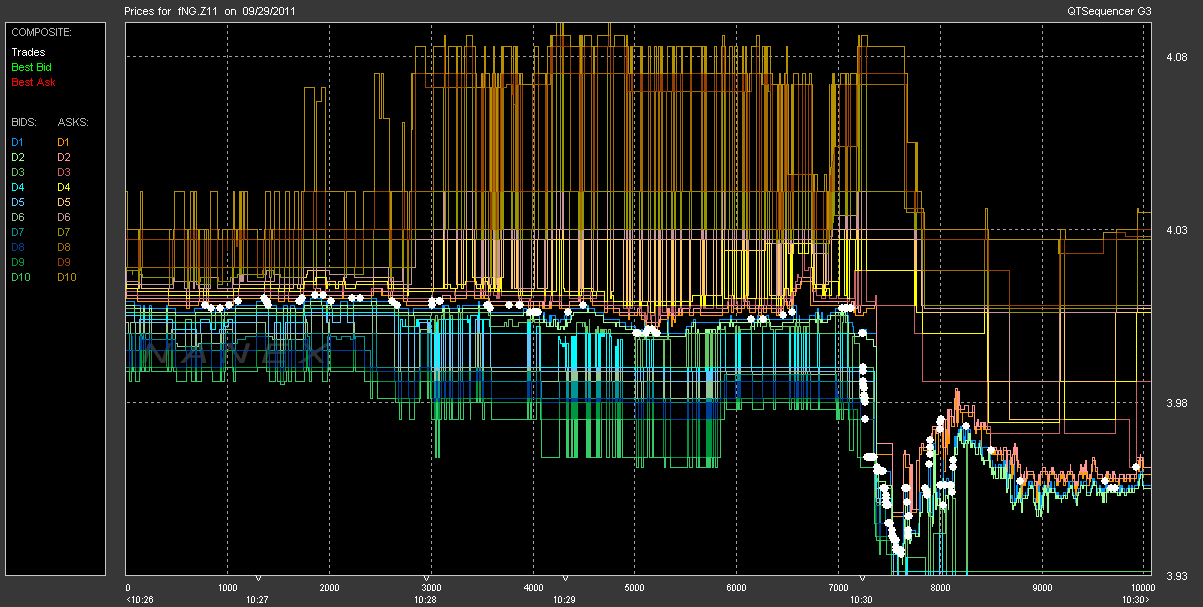Select the 'BIDS:' column heading
Image resolution: width=1203 pixels, height=607 pixels.
24,122
